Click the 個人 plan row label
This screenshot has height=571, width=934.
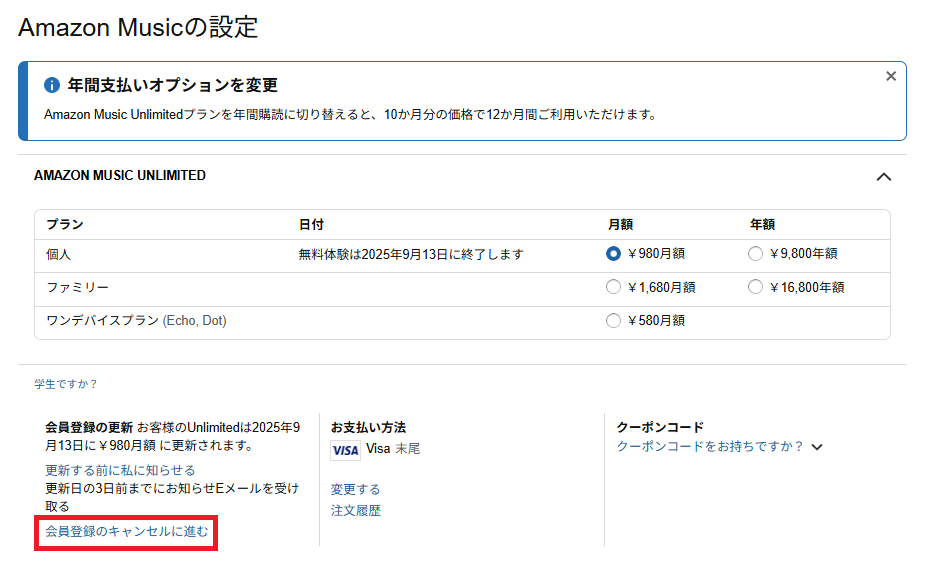pos(58,254)
